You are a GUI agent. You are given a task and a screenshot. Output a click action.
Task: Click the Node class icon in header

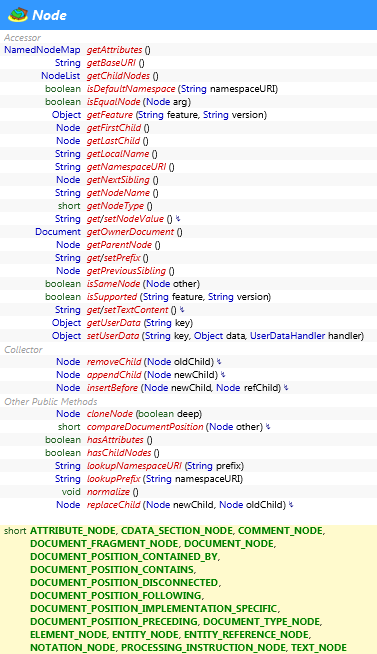[18, 15]
